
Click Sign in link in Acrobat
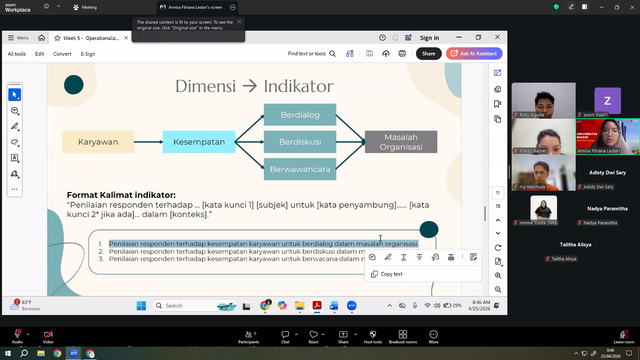(x=429, y=38)
